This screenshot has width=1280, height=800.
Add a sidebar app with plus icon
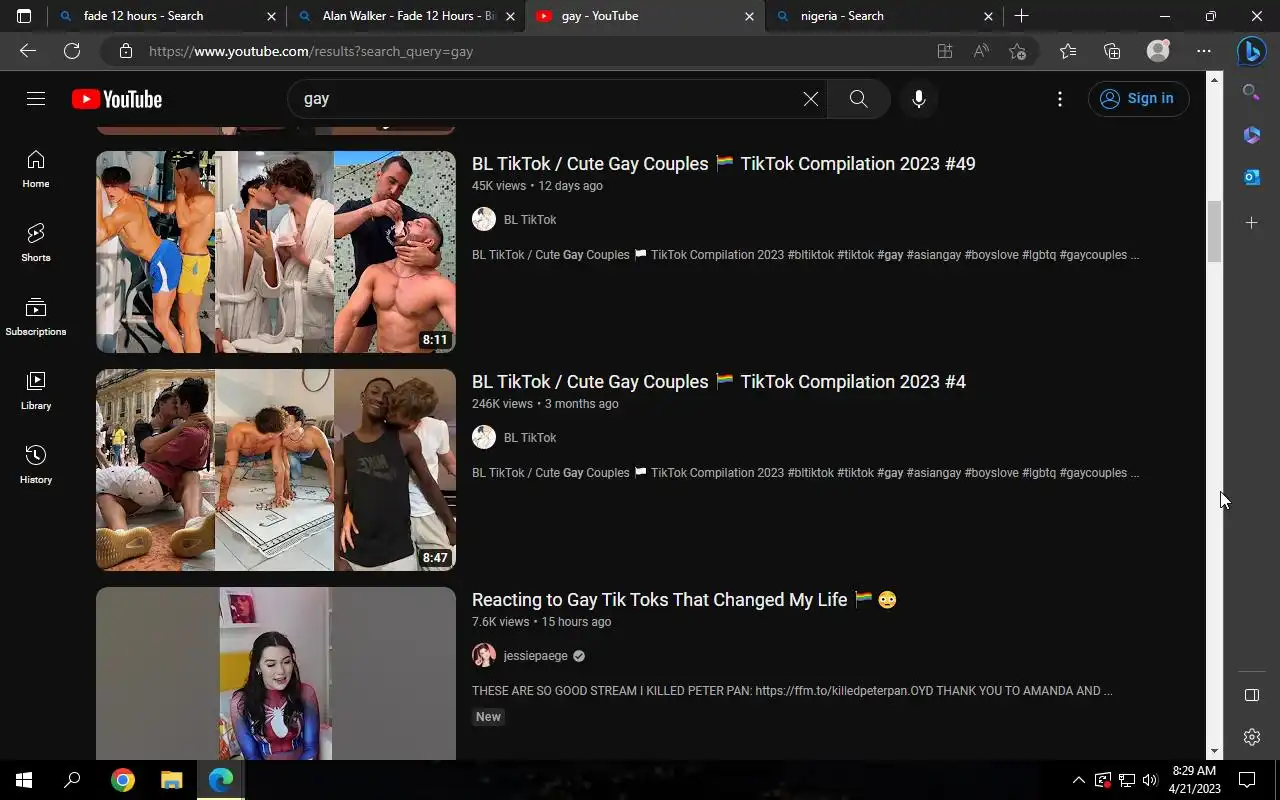click(x=1251, y=223)
